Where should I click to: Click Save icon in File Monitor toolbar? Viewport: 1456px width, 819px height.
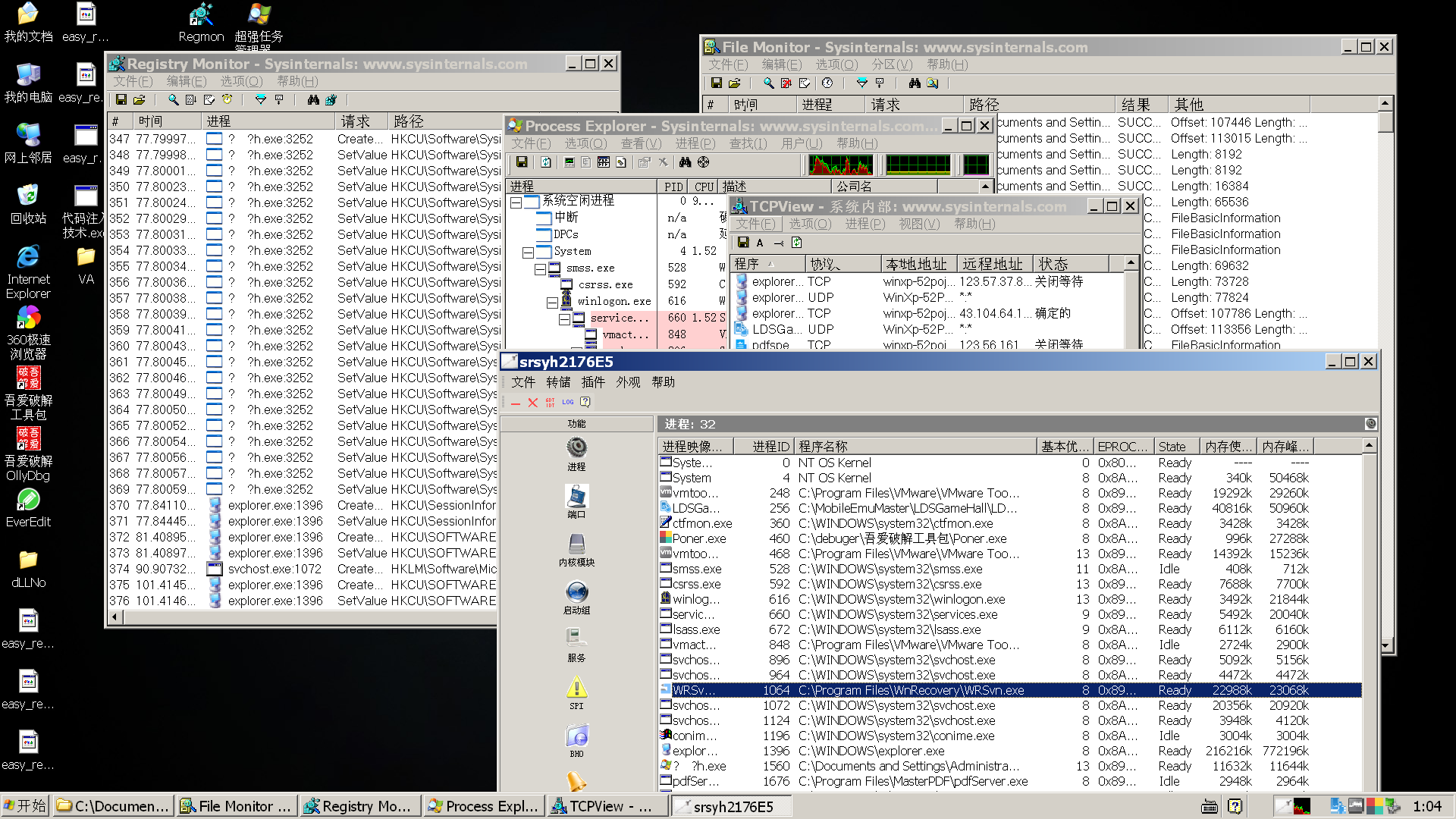[x=716, y=83]
